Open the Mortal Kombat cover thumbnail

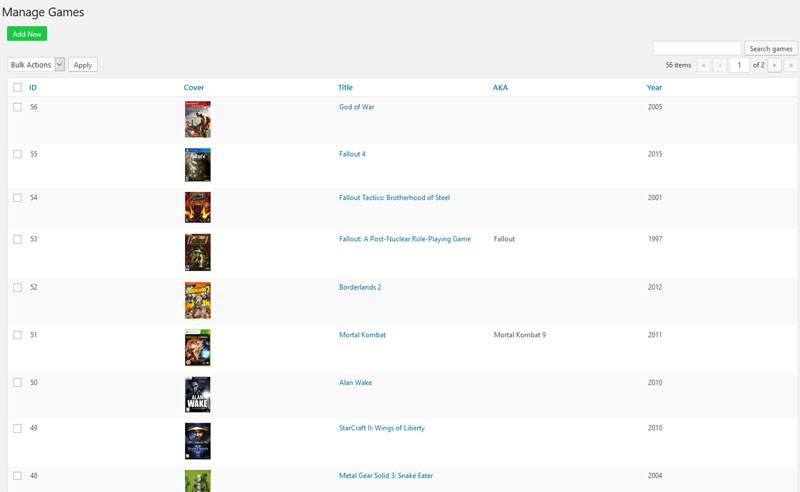click(197, 348)
